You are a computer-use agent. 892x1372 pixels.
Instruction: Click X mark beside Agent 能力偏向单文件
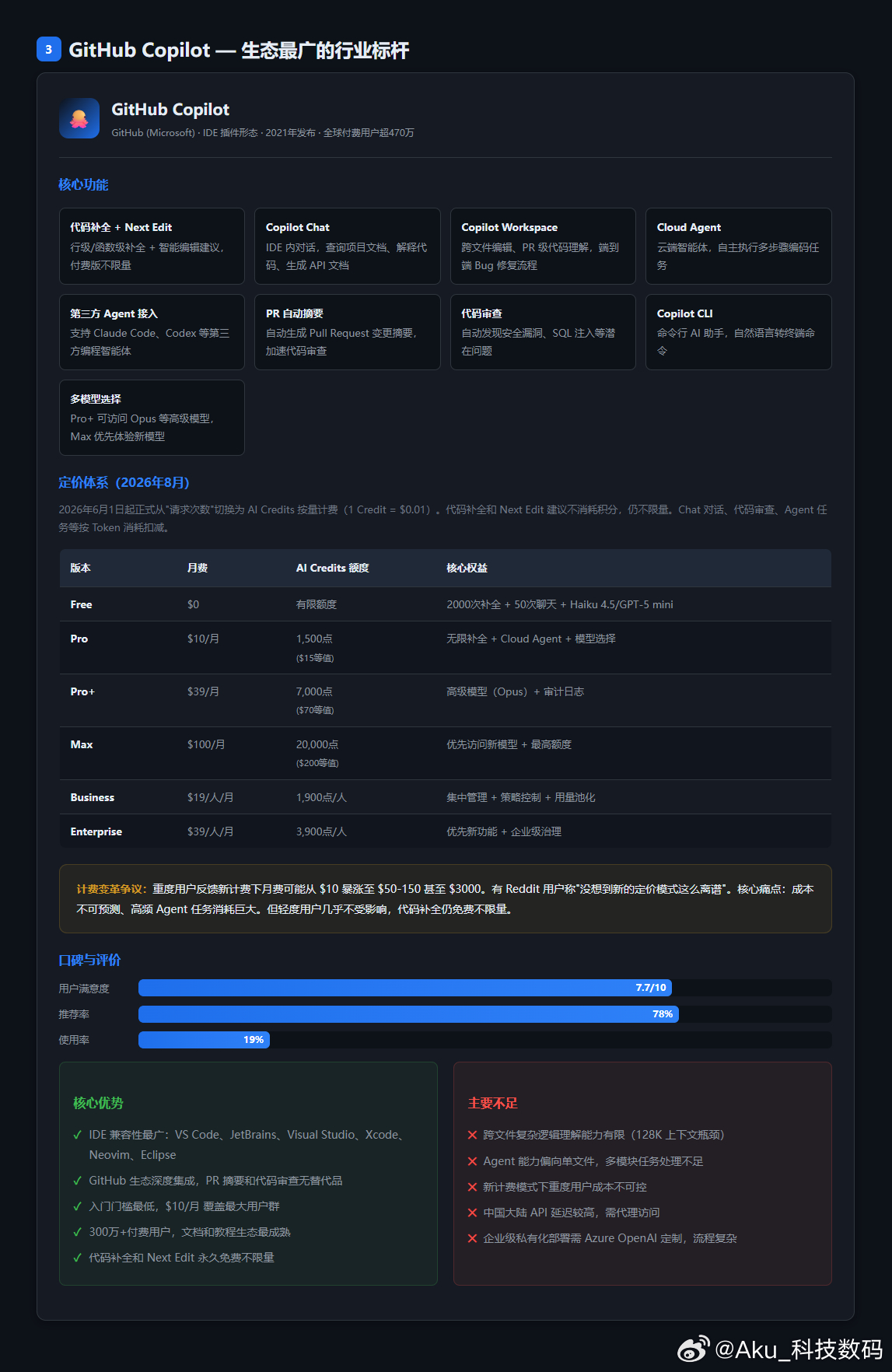pos(472,1161)
